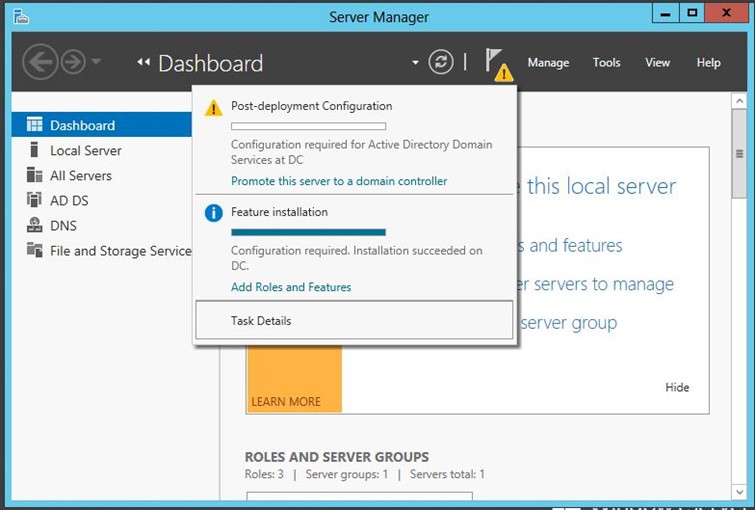Select Dashboard in the left navigation
Screen dimensions: 755x510
pos(102,125)
